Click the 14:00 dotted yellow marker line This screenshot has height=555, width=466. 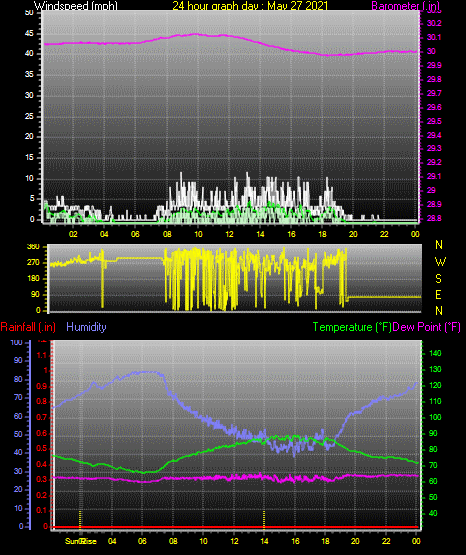click(264, 519)
